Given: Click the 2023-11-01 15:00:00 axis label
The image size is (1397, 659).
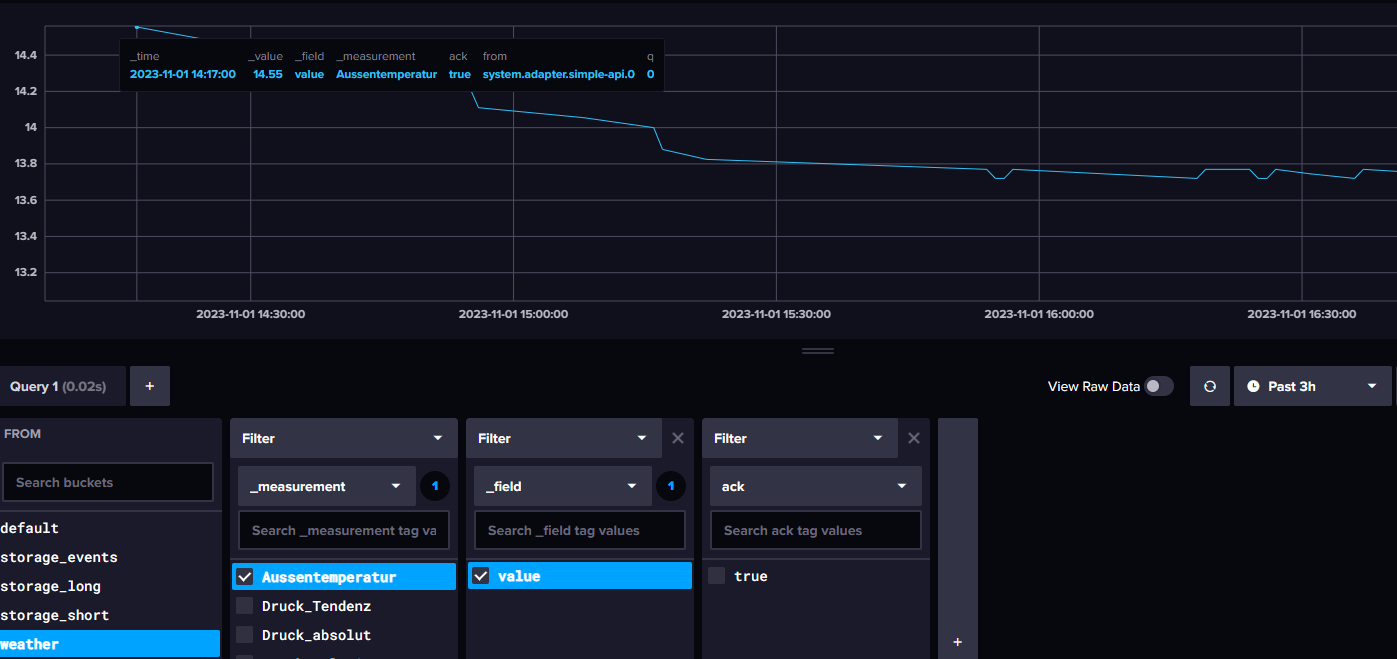Looking at the screenshot, I should point(513,314).
